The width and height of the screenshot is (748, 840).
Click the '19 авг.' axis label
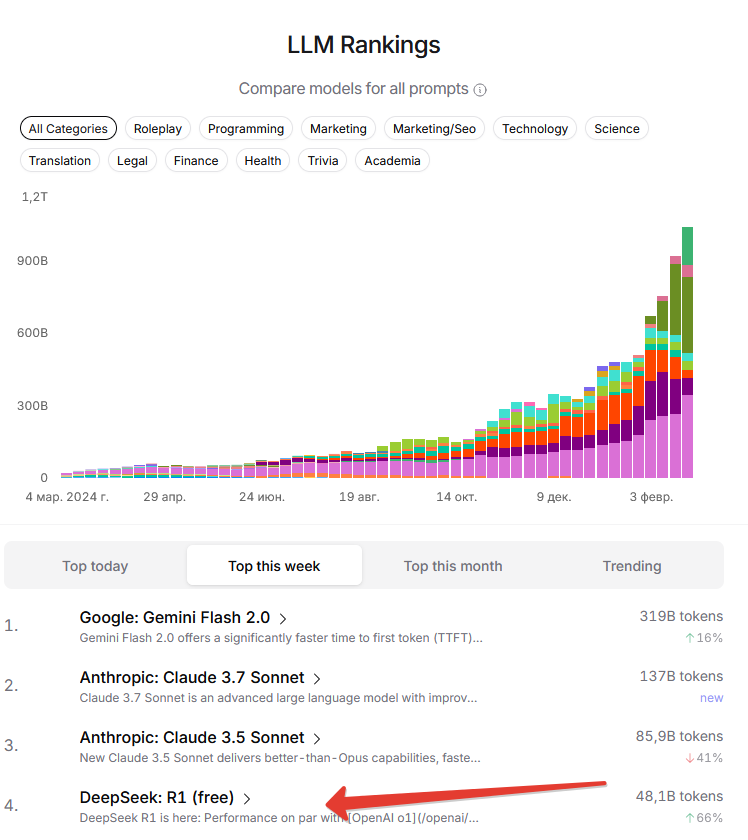(x=359, y=497)
